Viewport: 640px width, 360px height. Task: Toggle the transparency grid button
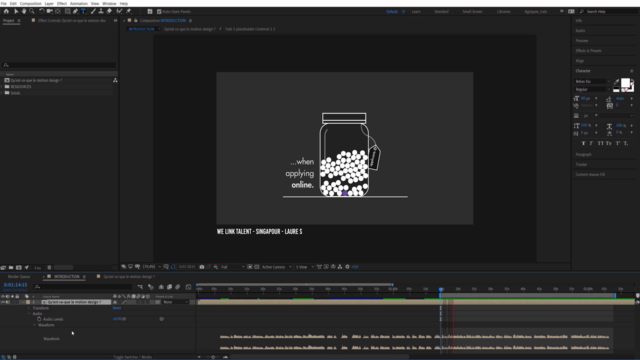coord(257,267)
